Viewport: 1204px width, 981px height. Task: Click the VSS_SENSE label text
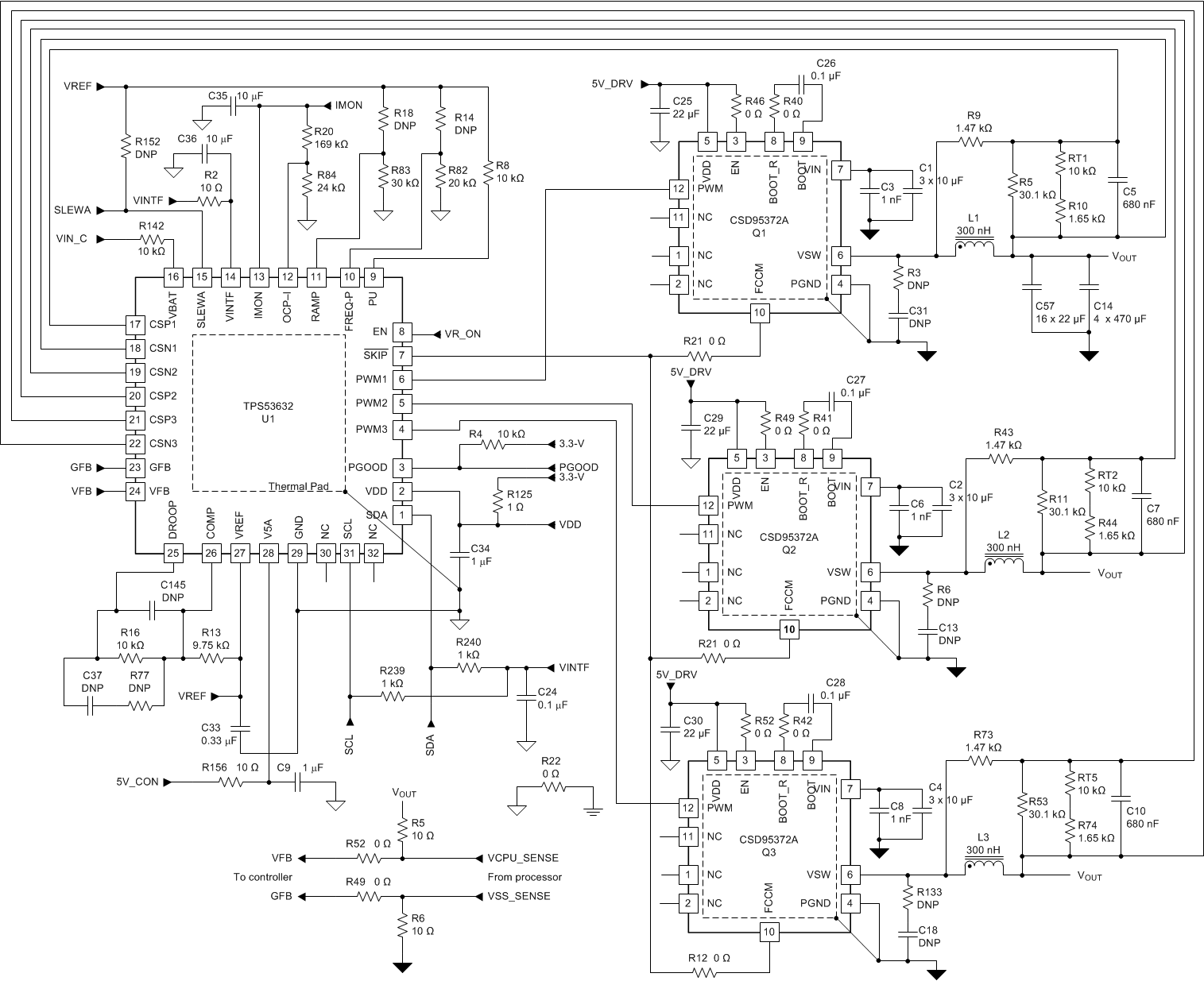(x=517, y=896)
